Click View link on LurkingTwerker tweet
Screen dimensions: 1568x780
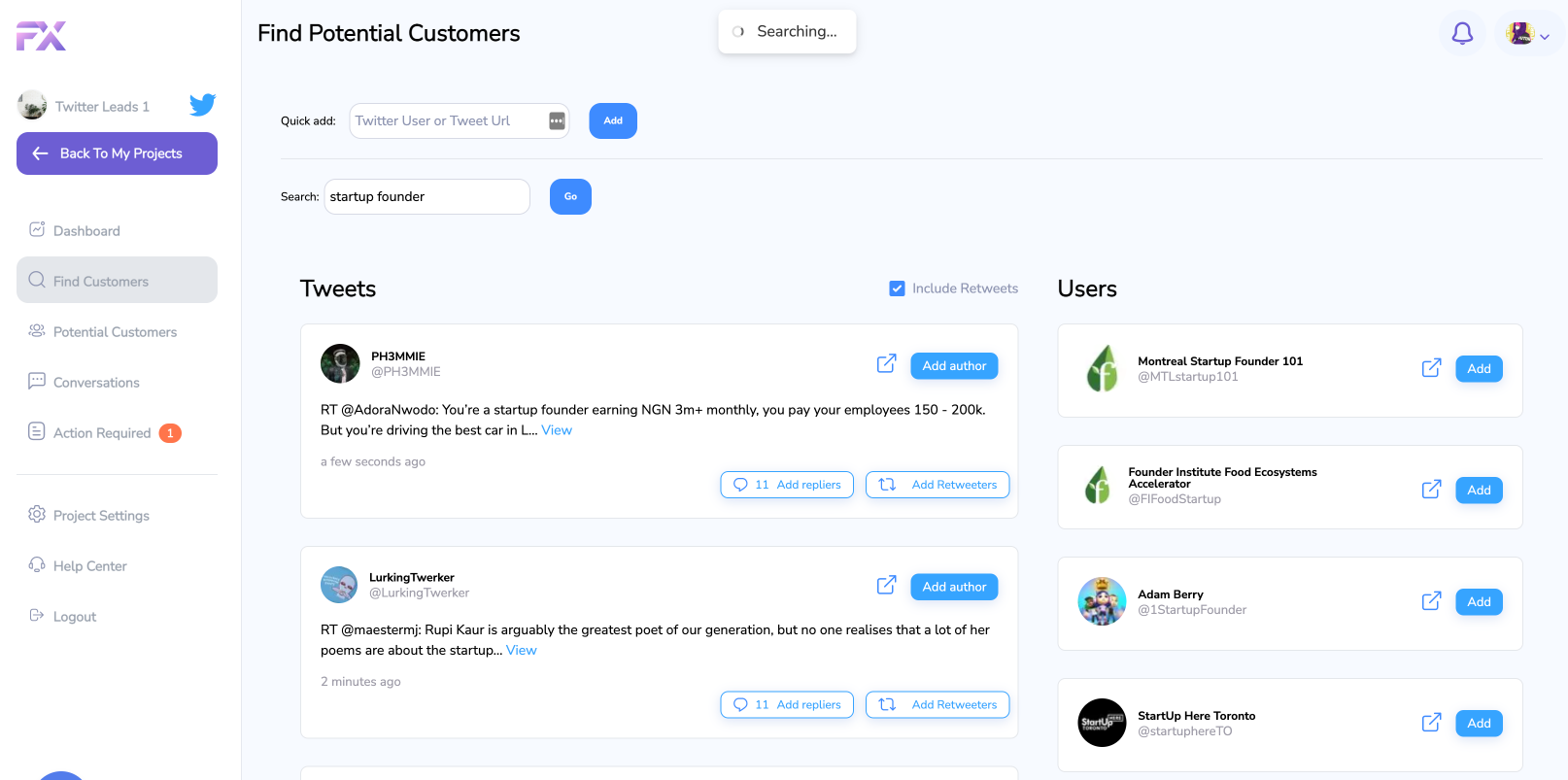tap(521, 651)
